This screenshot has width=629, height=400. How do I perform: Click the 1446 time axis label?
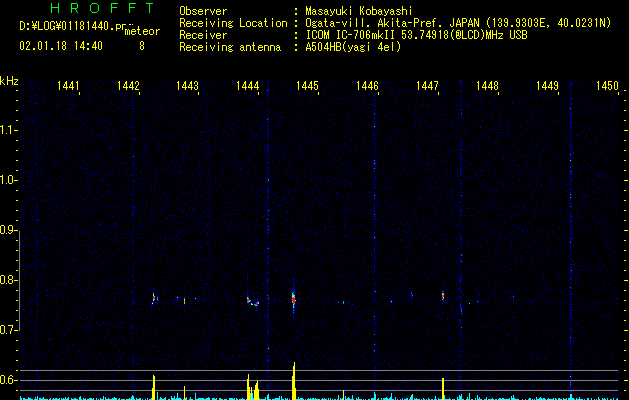(x=367, y=86)
